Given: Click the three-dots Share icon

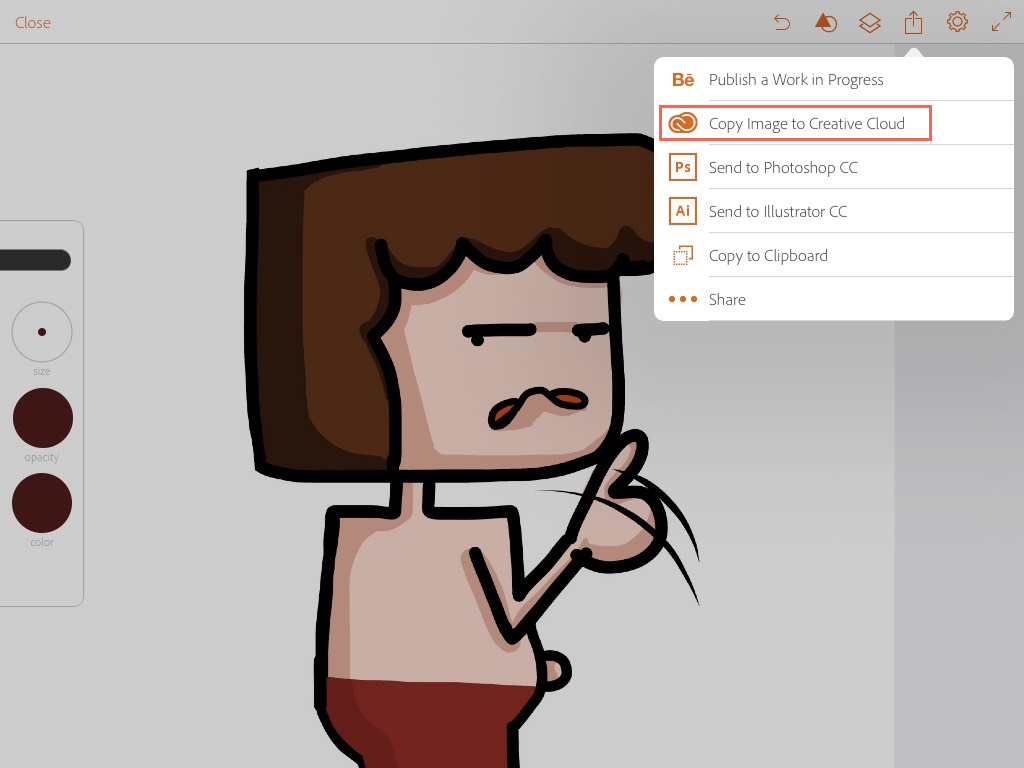Looking at the screenshot, I should tap(683, 299).
